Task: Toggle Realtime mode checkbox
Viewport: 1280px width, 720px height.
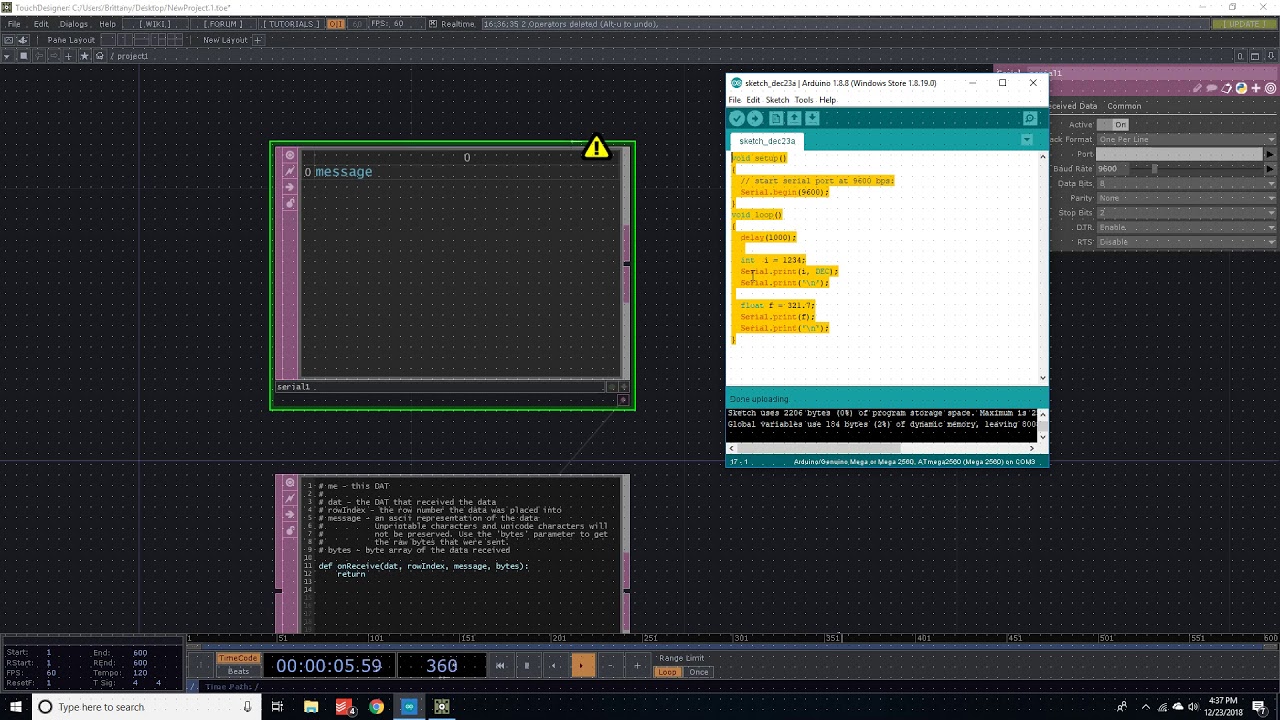Action: pos(434,24)
